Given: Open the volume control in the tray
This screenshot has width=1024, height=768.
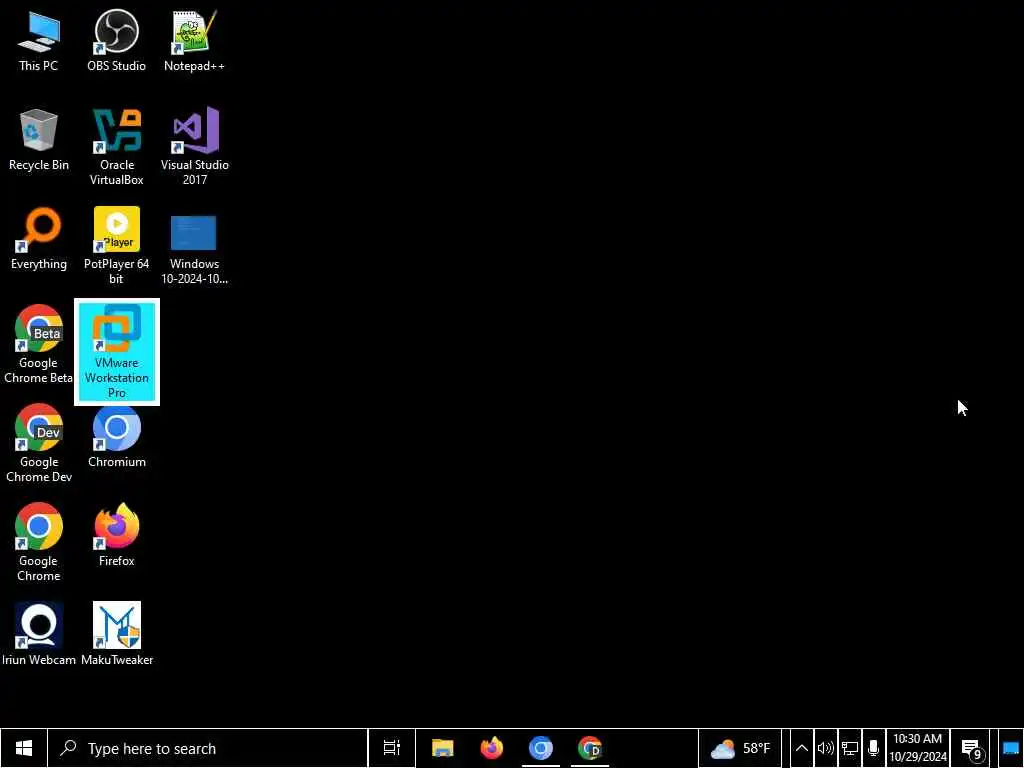Looking at the screenshot, I should (825, 748).
